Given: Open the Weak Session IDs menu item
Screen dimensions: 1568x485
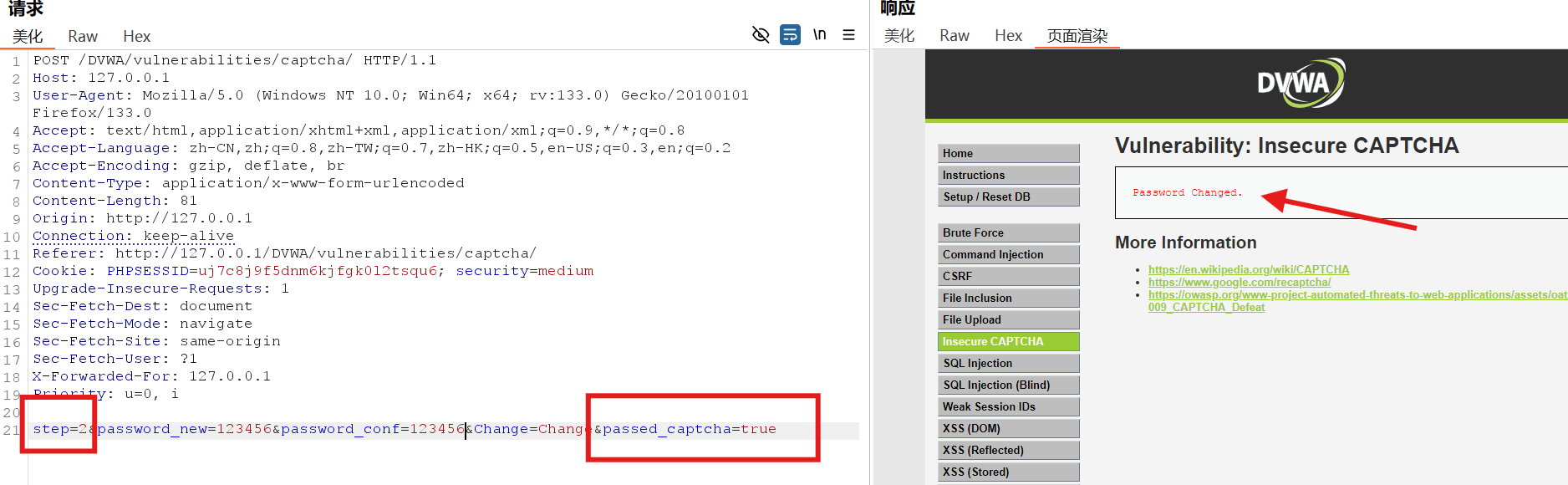Looking at the screenshot, I should pos(1009,406).
